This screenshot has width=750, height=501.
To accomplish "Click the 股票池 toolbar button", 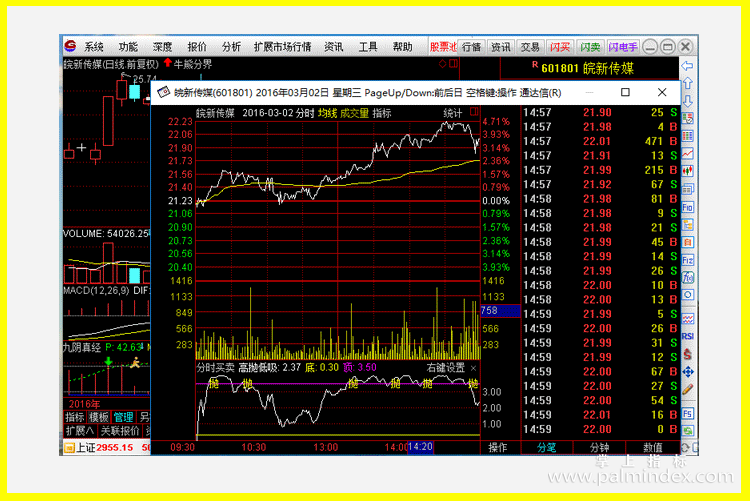I will click(443, 47).
